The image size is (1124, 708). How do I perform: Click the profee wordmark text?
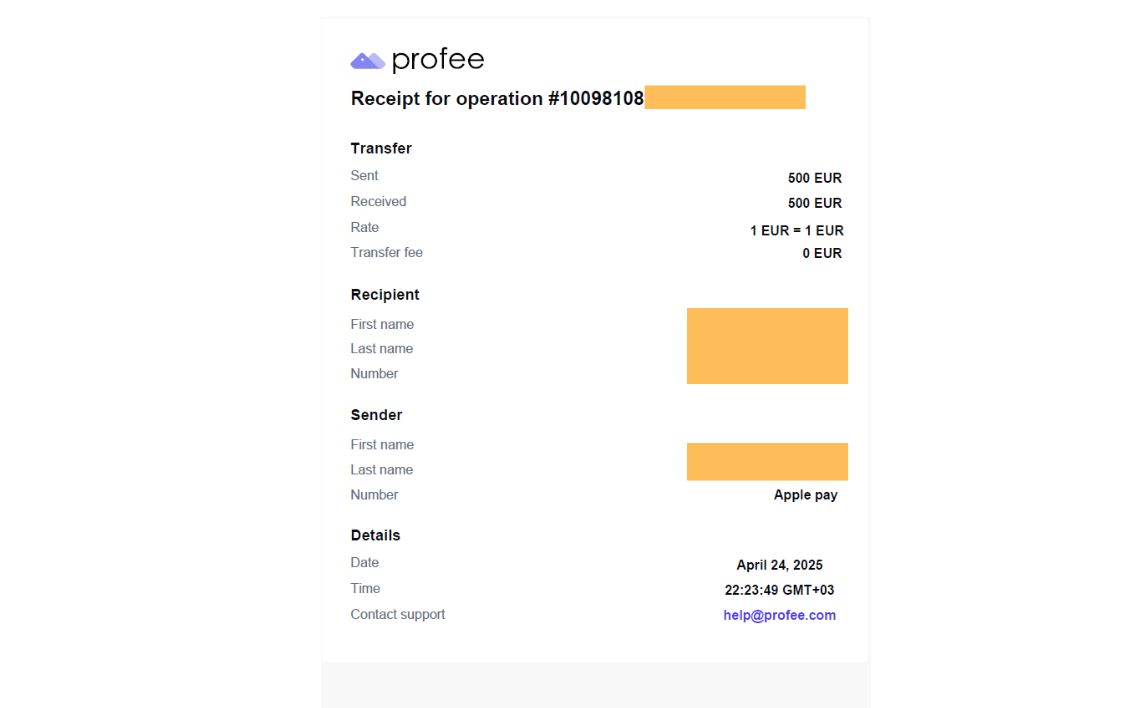(x=438, y=60)
